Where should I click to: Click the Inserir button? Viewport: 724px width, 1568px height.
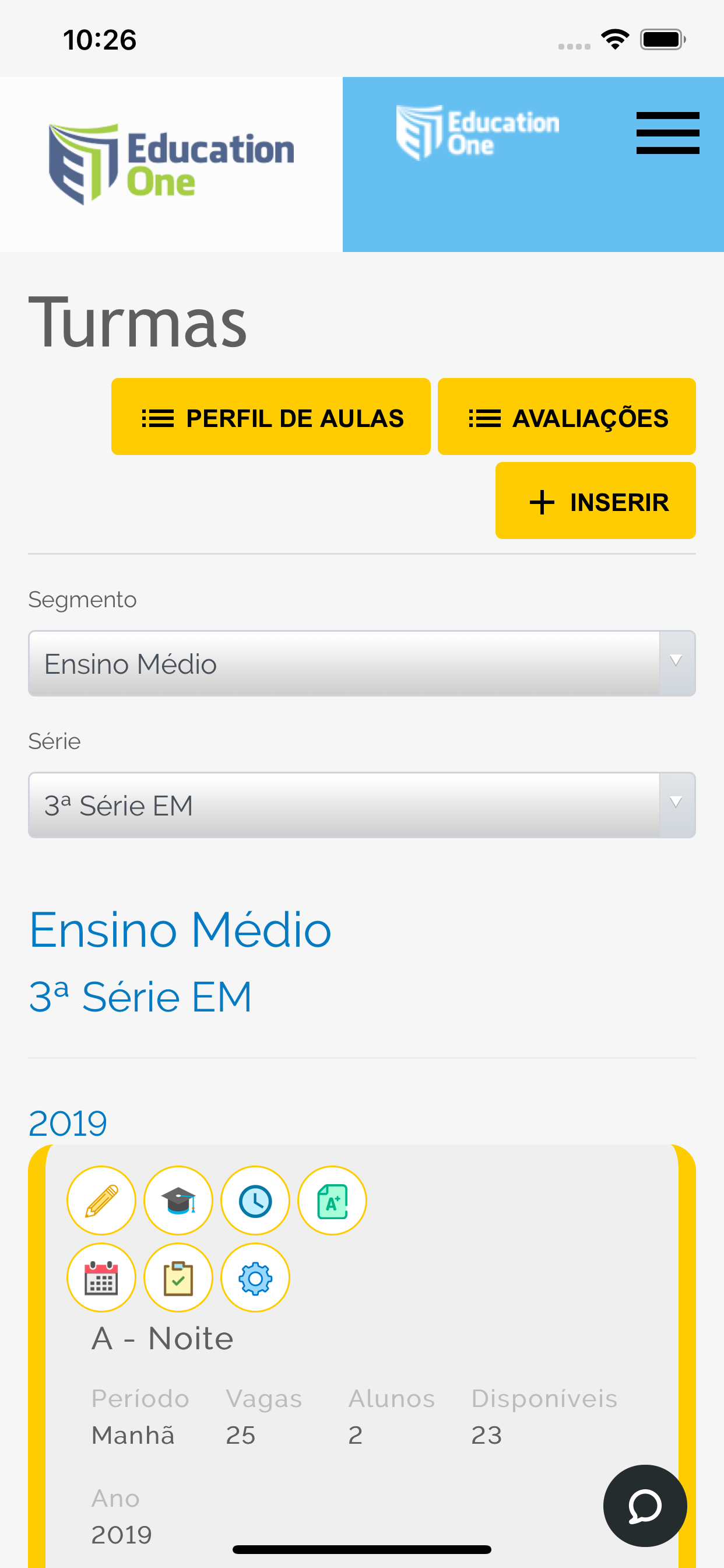click(x=595, y=501)
